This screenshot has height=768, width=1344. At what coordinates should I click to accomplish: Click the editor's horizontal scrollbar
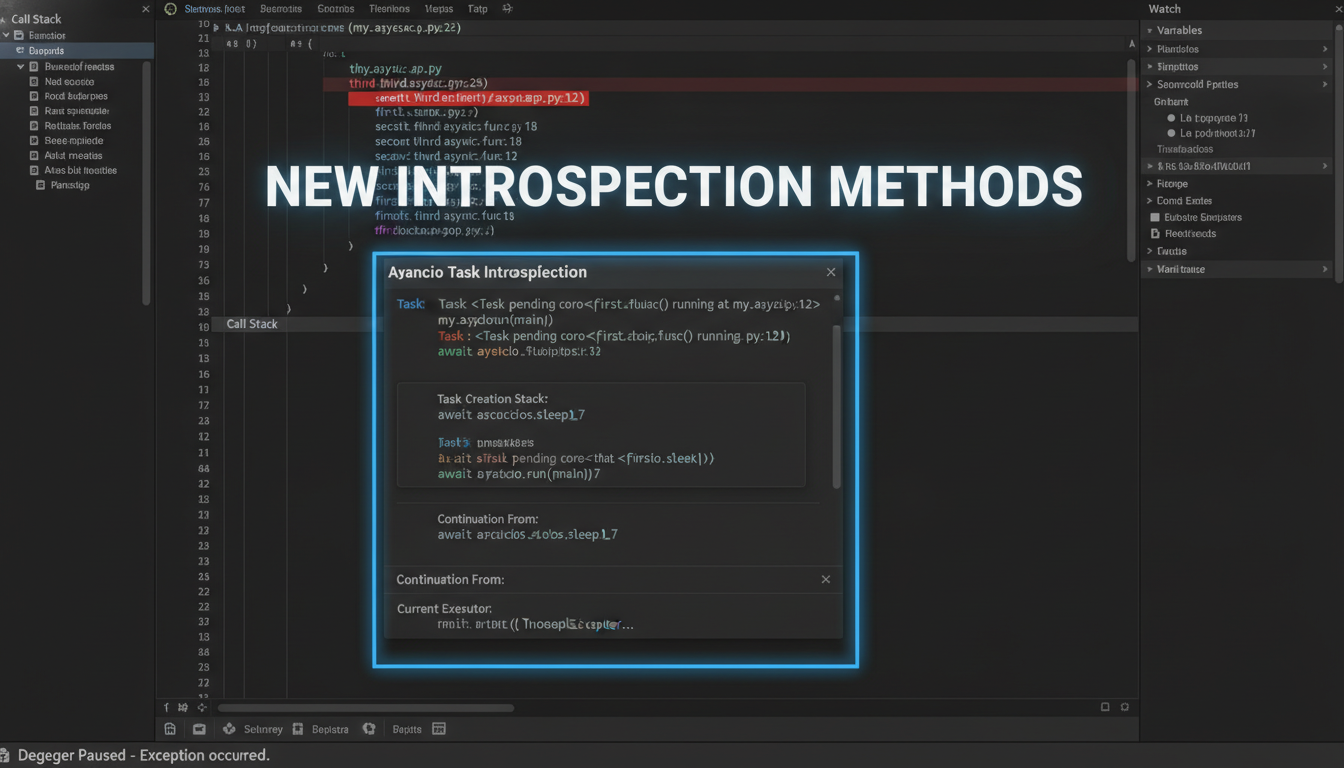click(367, 708)
